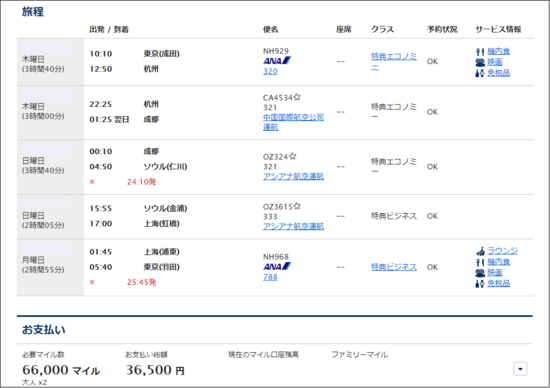550x388 pixels.
Task: Click the red 24:10発 note
Action: (141, 182)
